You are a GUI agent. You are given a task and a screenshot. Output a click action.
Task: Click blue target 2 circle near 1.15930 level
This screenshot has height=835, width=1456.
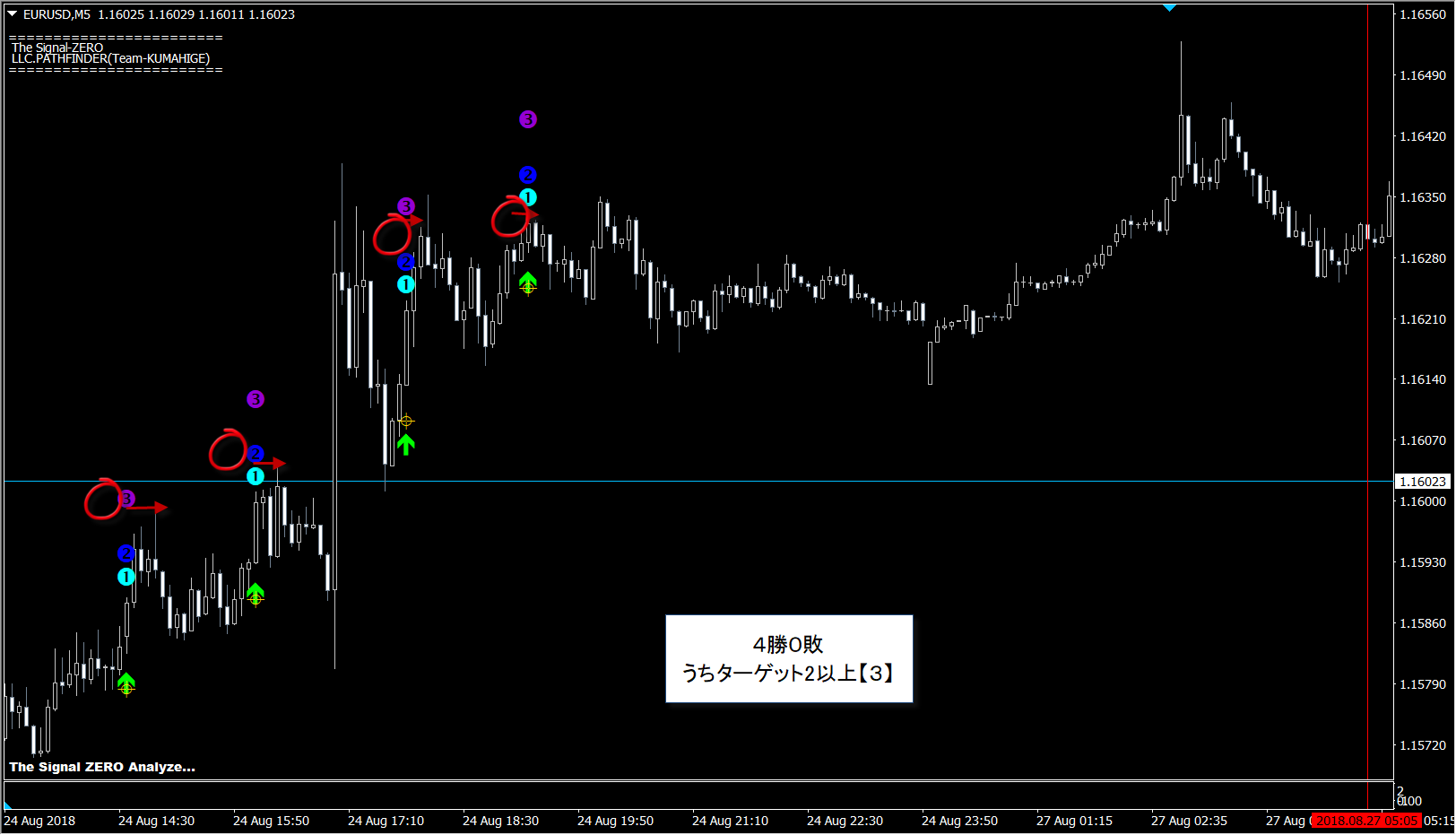point(126,553)
